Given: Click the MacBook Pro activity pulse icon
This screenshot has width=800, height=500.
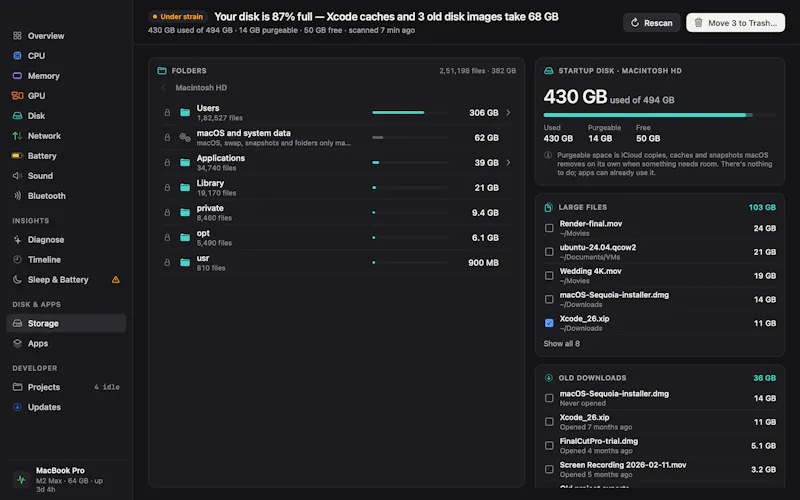Looking at the screenshot, I should point(21,480).
